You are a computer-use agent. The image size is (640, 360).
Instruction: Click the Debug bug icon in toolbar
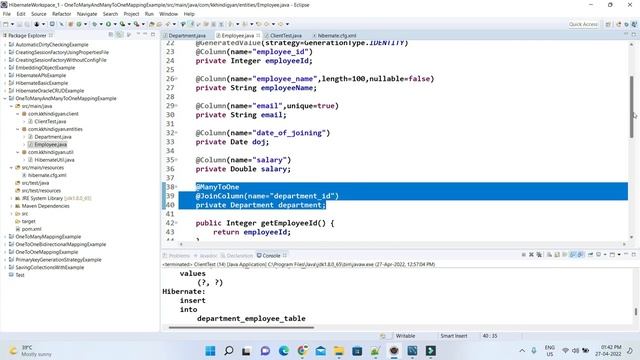click(94, 24)
